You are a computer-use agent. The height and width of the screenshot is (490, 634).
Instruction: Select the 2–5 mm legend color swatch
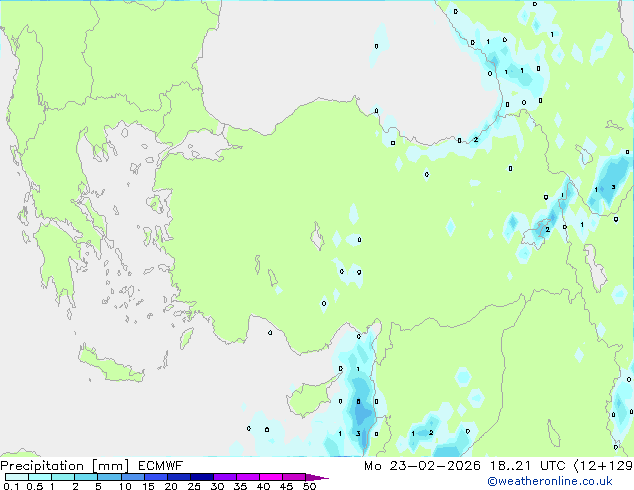[x=86, y=477]
